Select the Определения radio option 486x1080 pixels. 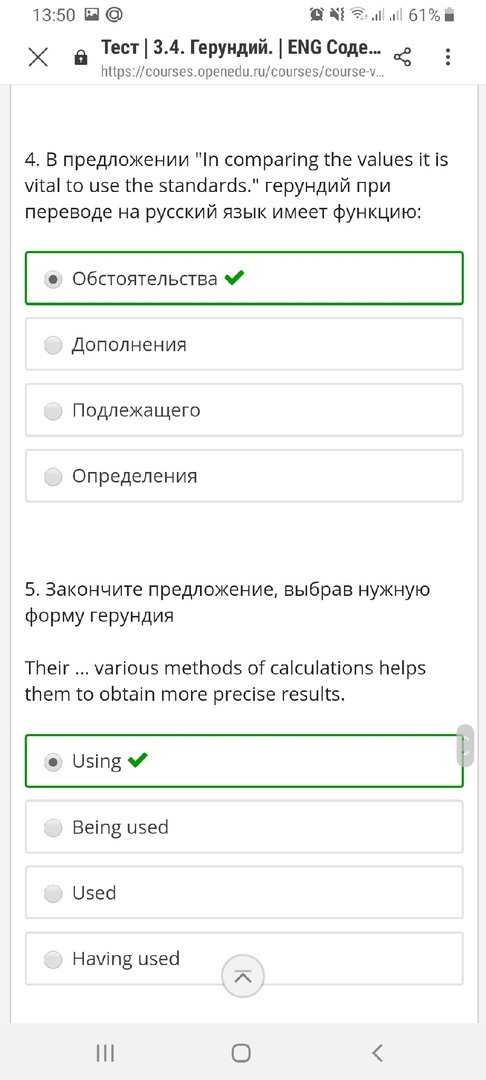[244, 476]
